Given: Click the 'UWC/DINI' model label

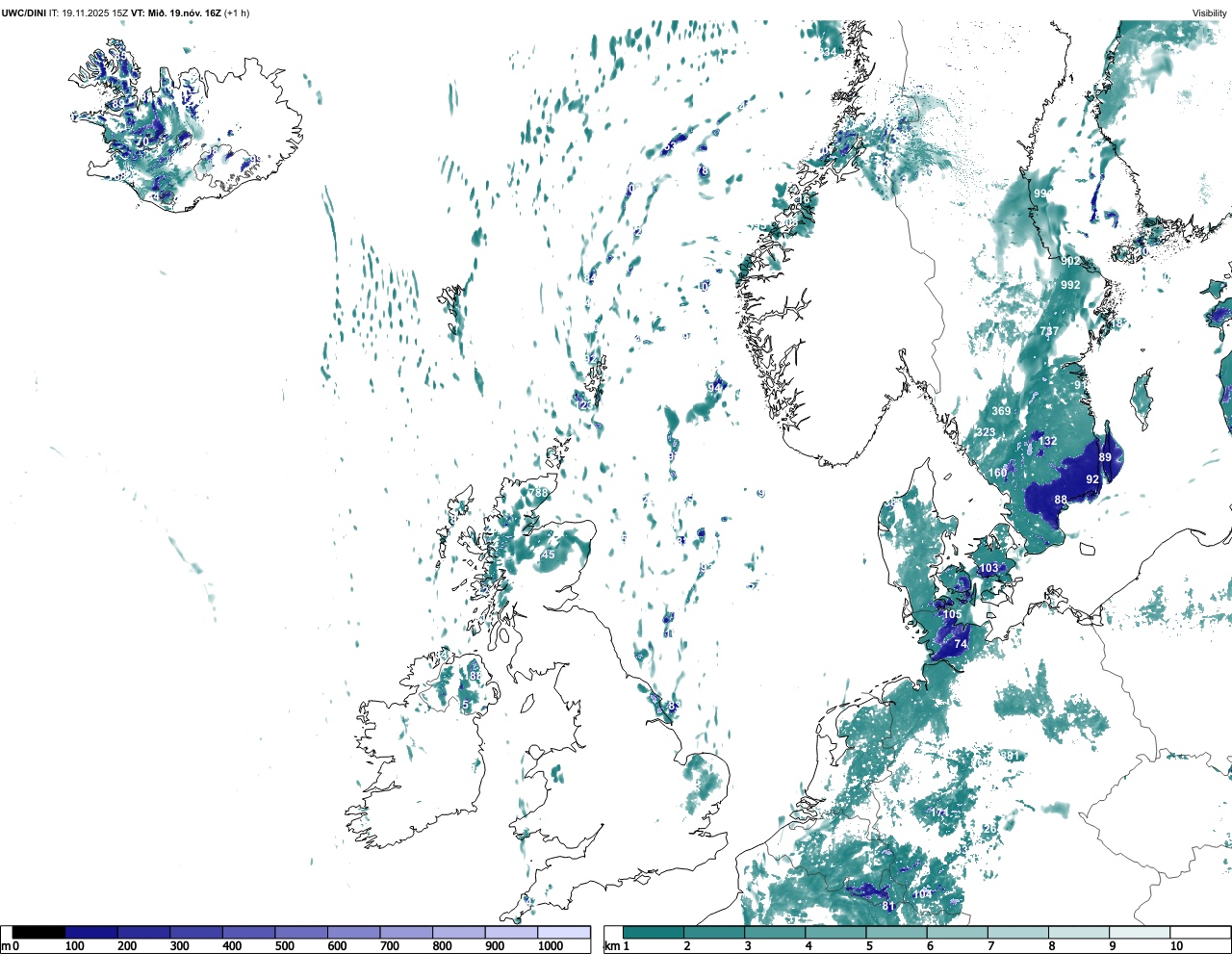Looking at the screenshot, I should pyautogui.click(x=24, y=13).
